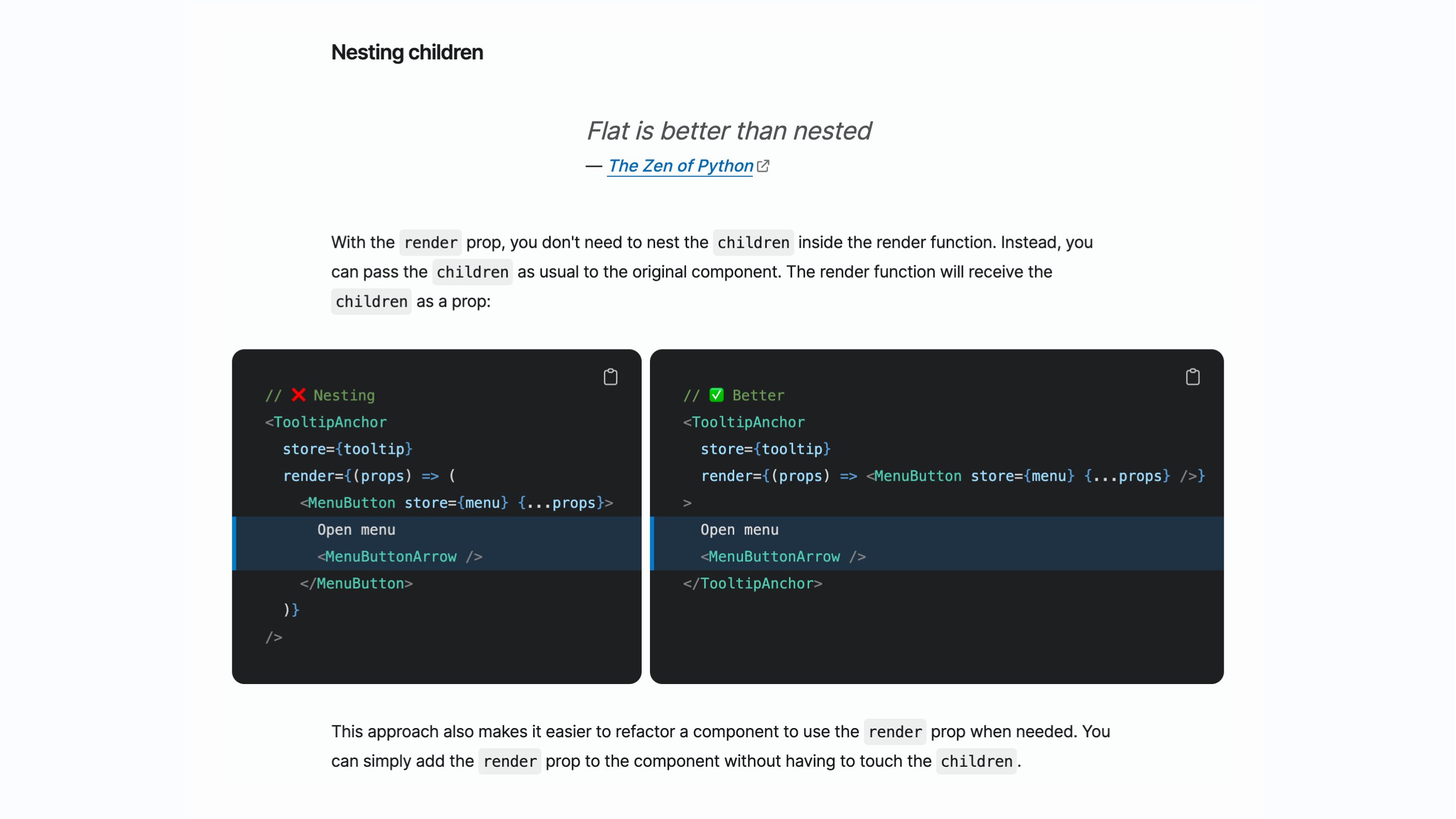Click the Nesting children heading

(407, 53)
